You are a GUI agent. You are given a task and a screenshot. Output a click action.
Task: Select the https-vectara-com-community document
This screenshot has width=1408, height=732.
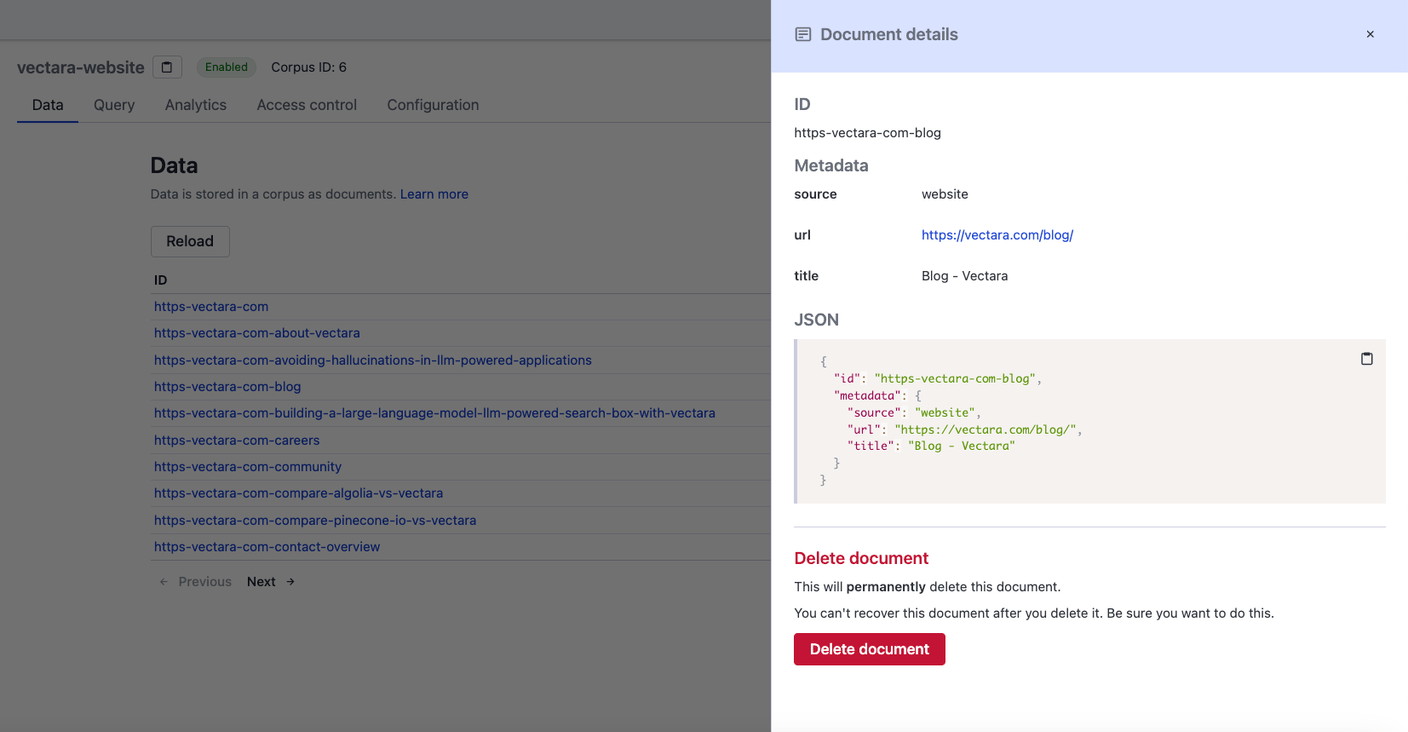coord(248,467)
